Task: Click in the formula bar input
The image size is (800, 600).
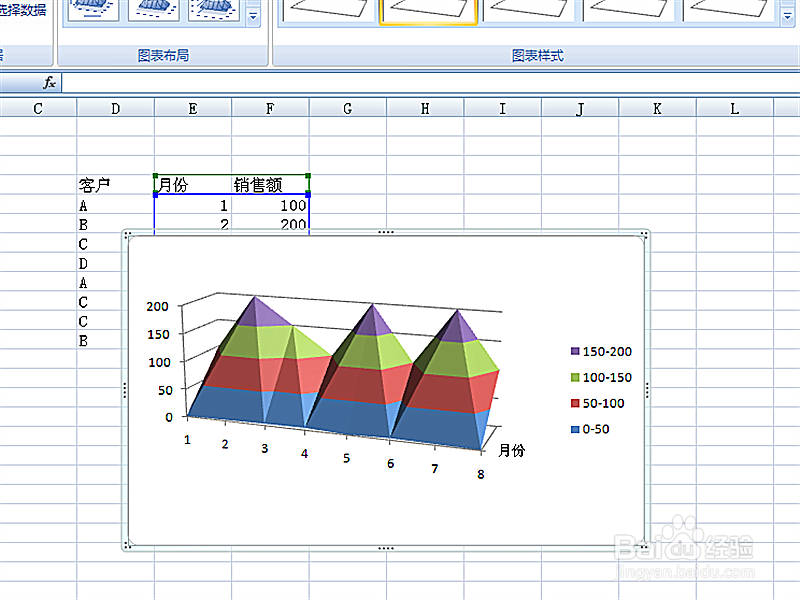Action: 431,83
